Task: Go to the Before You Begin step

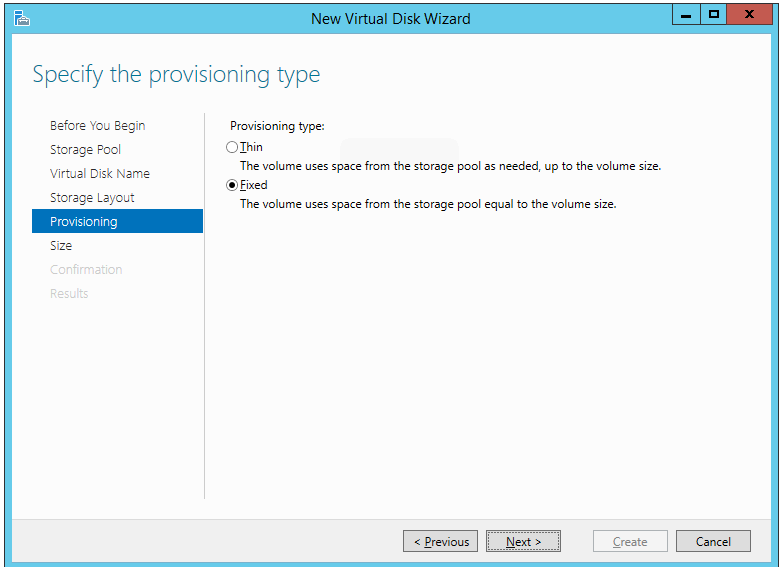Action: click(98, 126)
